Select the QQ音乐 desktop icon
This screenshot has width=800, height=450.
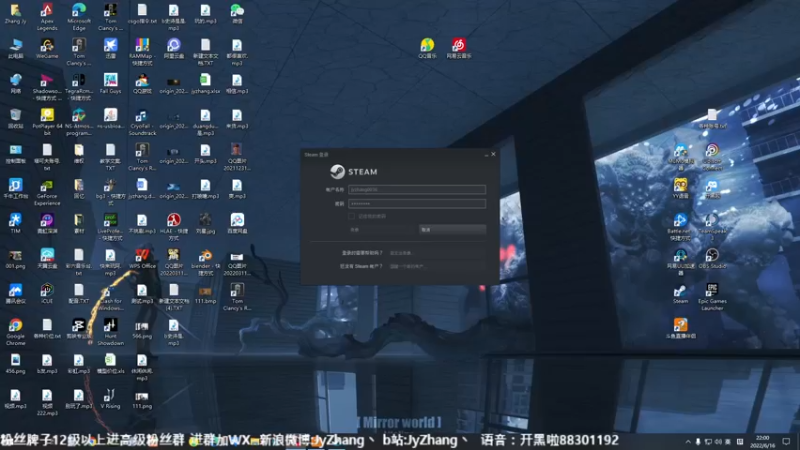tap(427, 48)
